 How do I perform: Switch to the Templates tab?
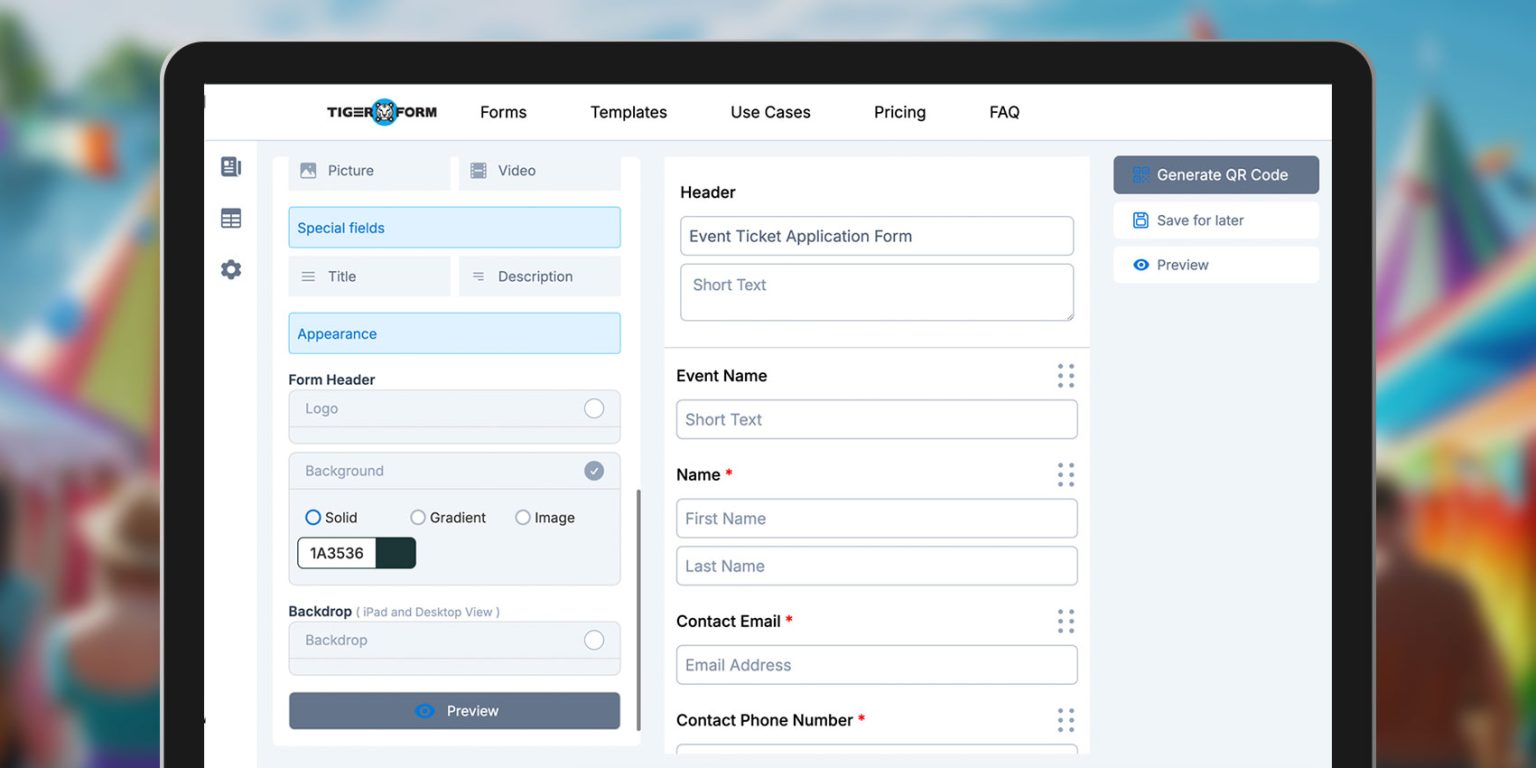[x=628, y=112]
